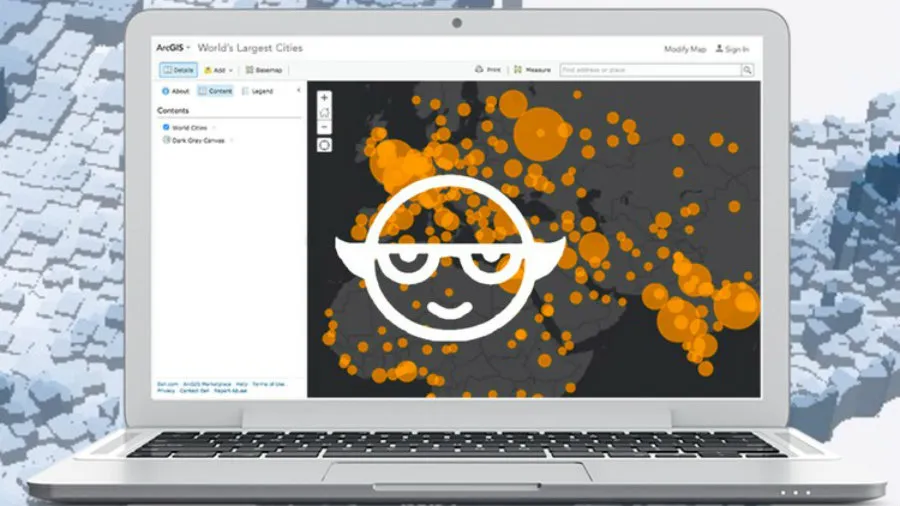Open the Help footer link
Image resolution: width=900 pixels, height=506 pixels.
(x=242, y=384)
